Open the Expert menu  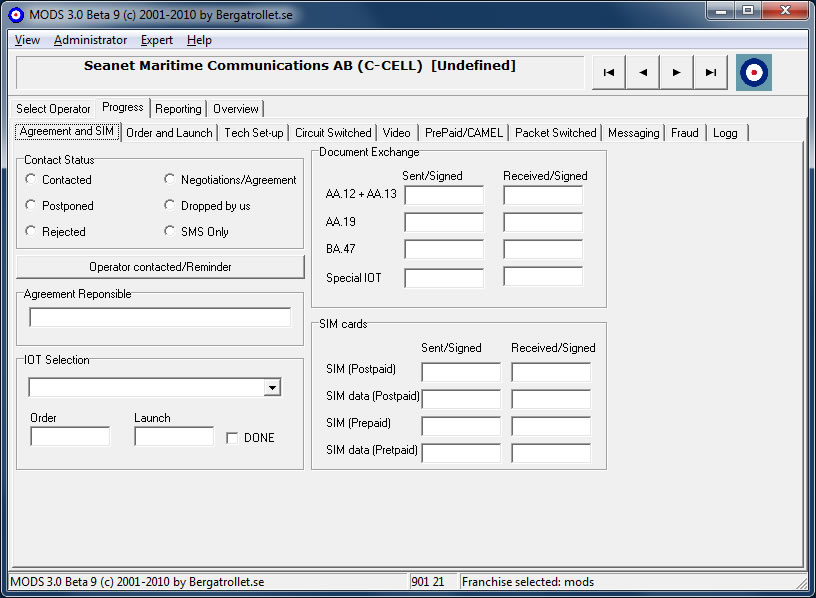click(x=156, y=40)
